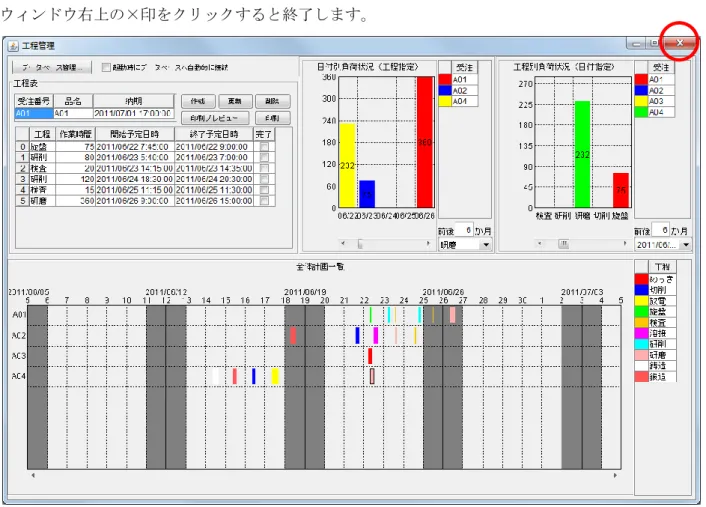Tick 完了 checkbox for row 2 検査
Viewport: 706px width, 507px height.
coord(264,168)
